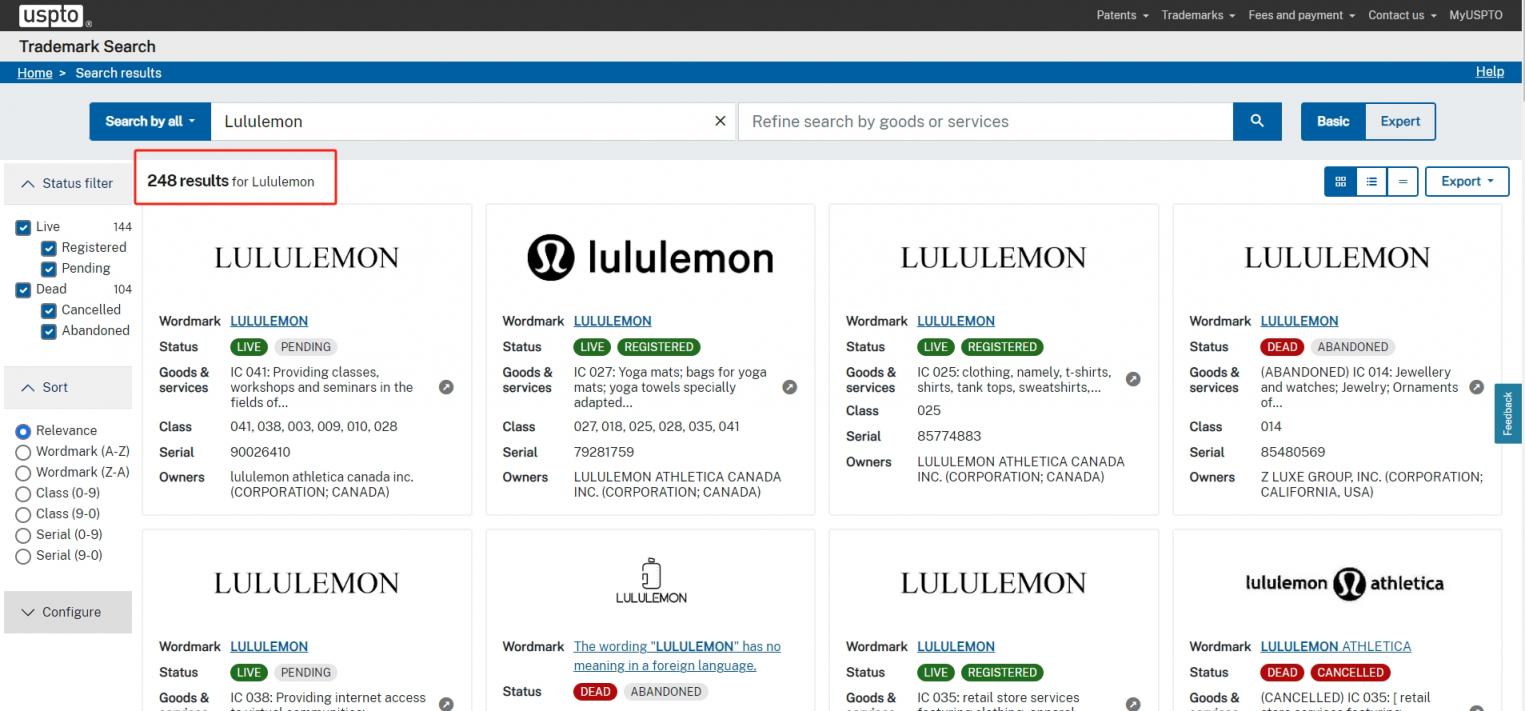This screenshot has height=711, width=1525.
Task: Click the USPTO logo
Action: [54, 15]
